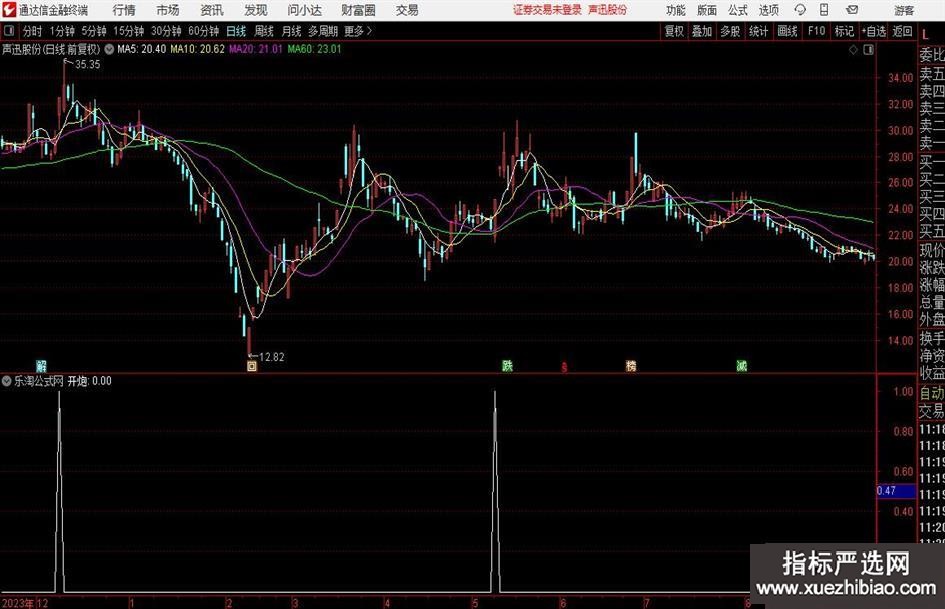
Task: Open the 行情 menu
Action: [124, 10]
